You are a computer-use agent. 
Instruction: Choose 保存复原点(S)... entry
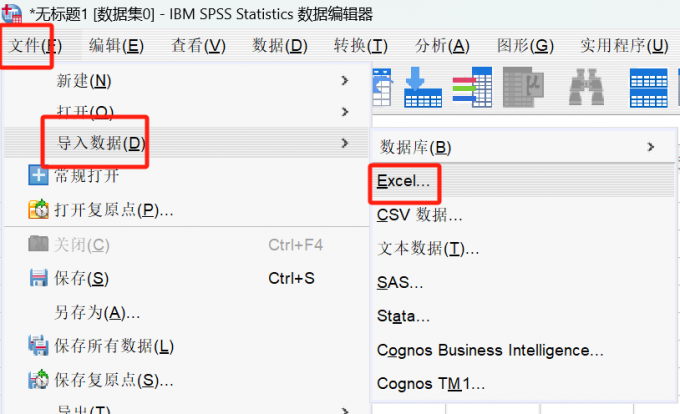[114, 380]
